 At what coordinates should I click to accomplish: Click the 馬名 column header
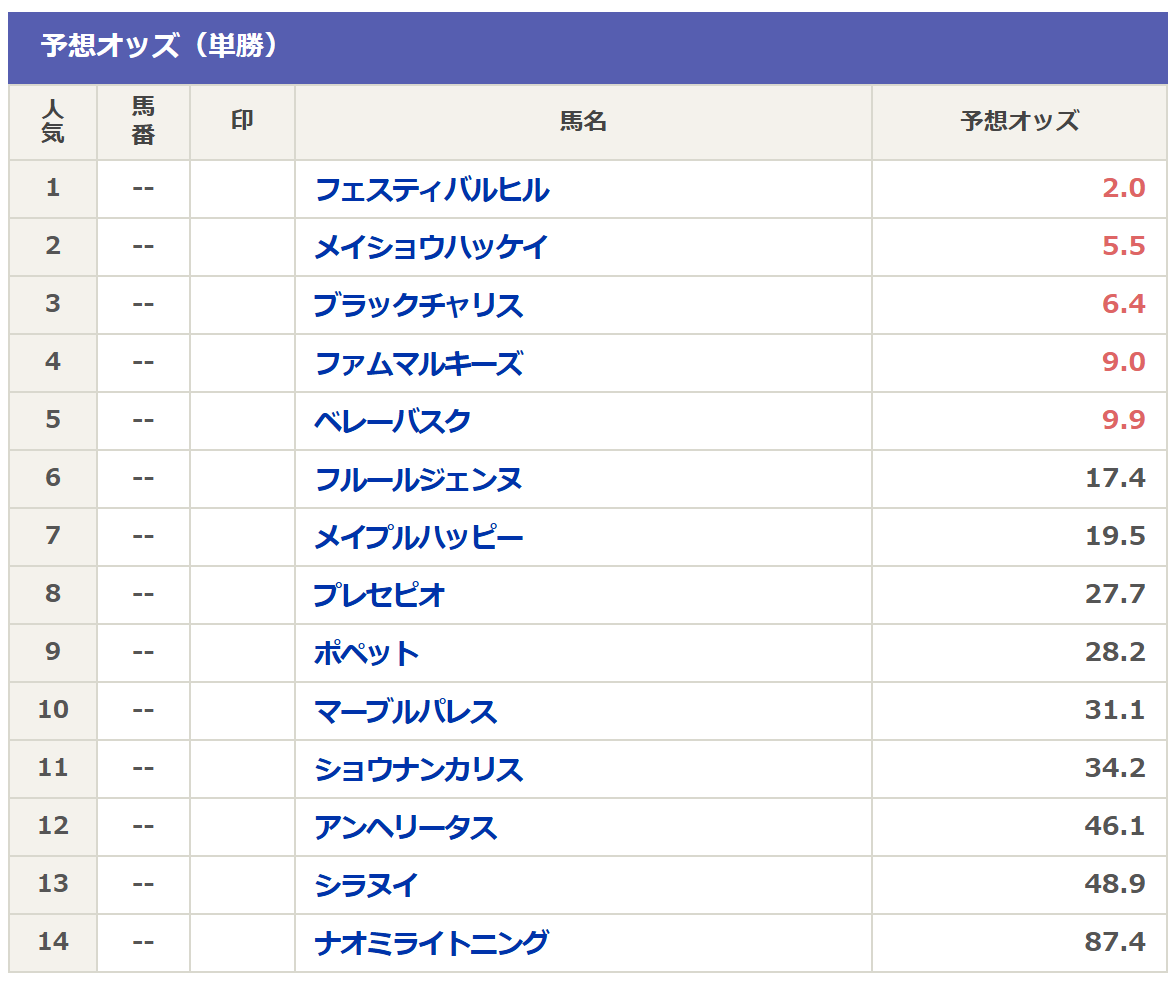point(583,122)
